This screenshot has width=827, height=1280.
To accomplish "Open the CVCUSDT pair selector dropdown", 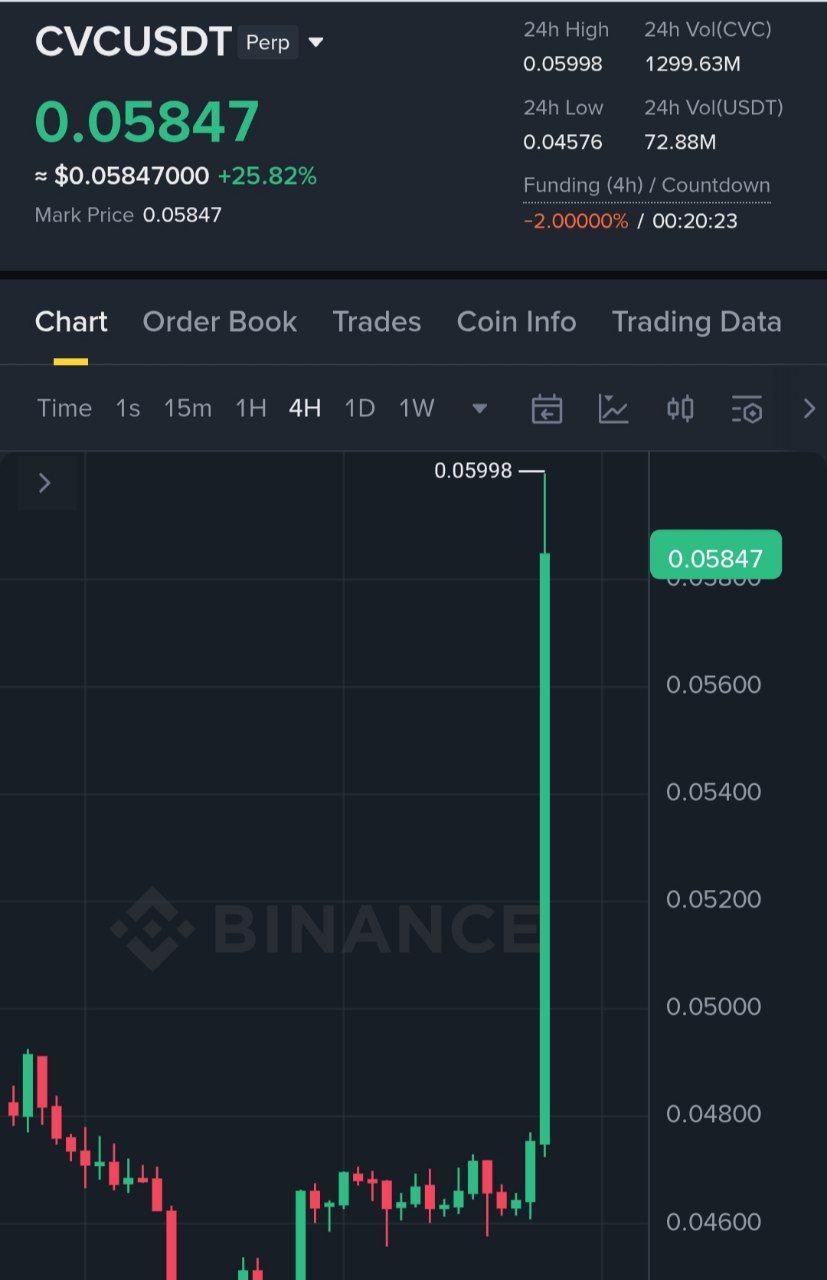I will (x=316, y=43).
